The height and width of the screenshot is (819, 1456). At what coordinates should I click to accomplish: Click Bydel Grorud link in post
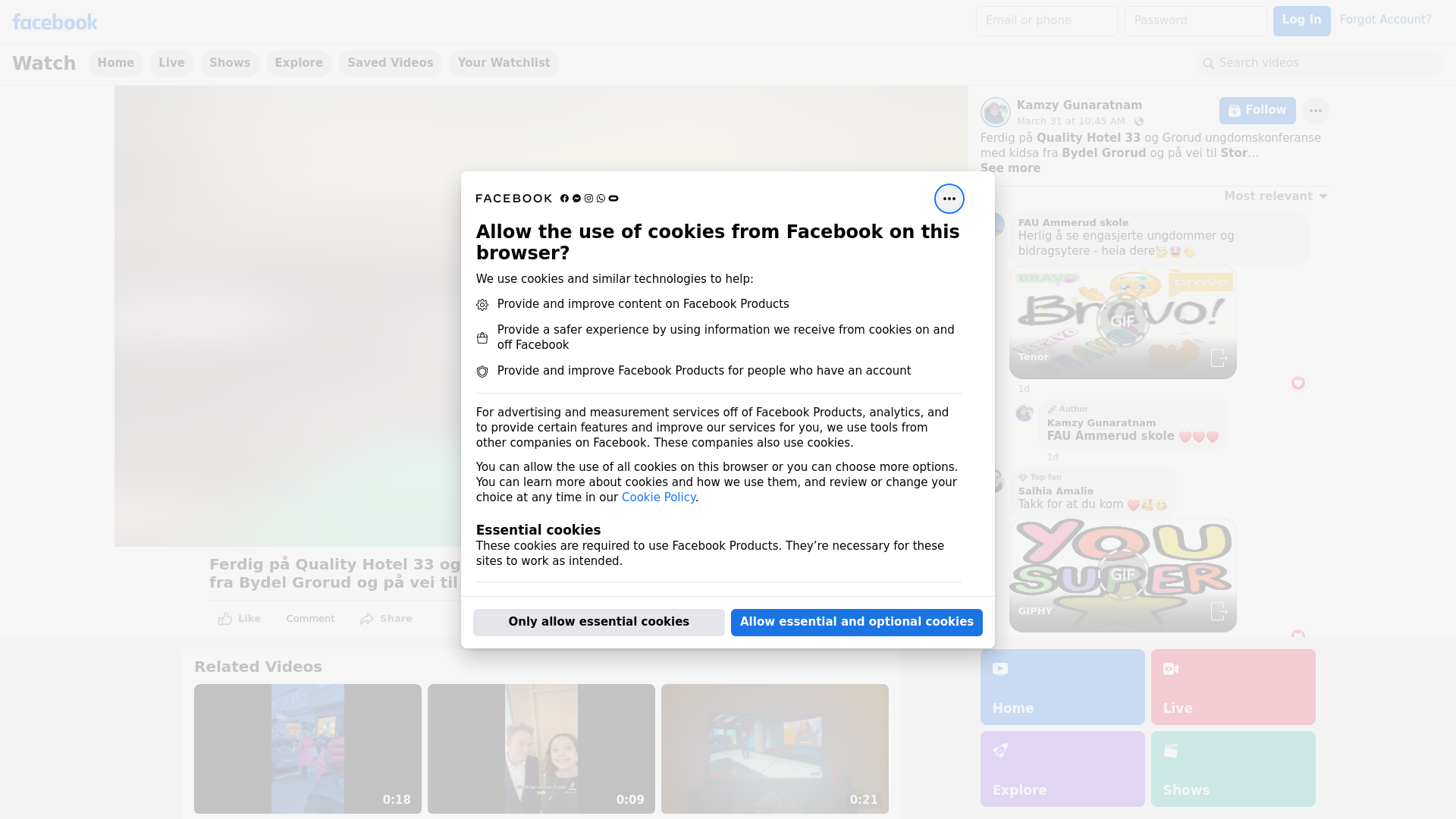(1103, 153)
